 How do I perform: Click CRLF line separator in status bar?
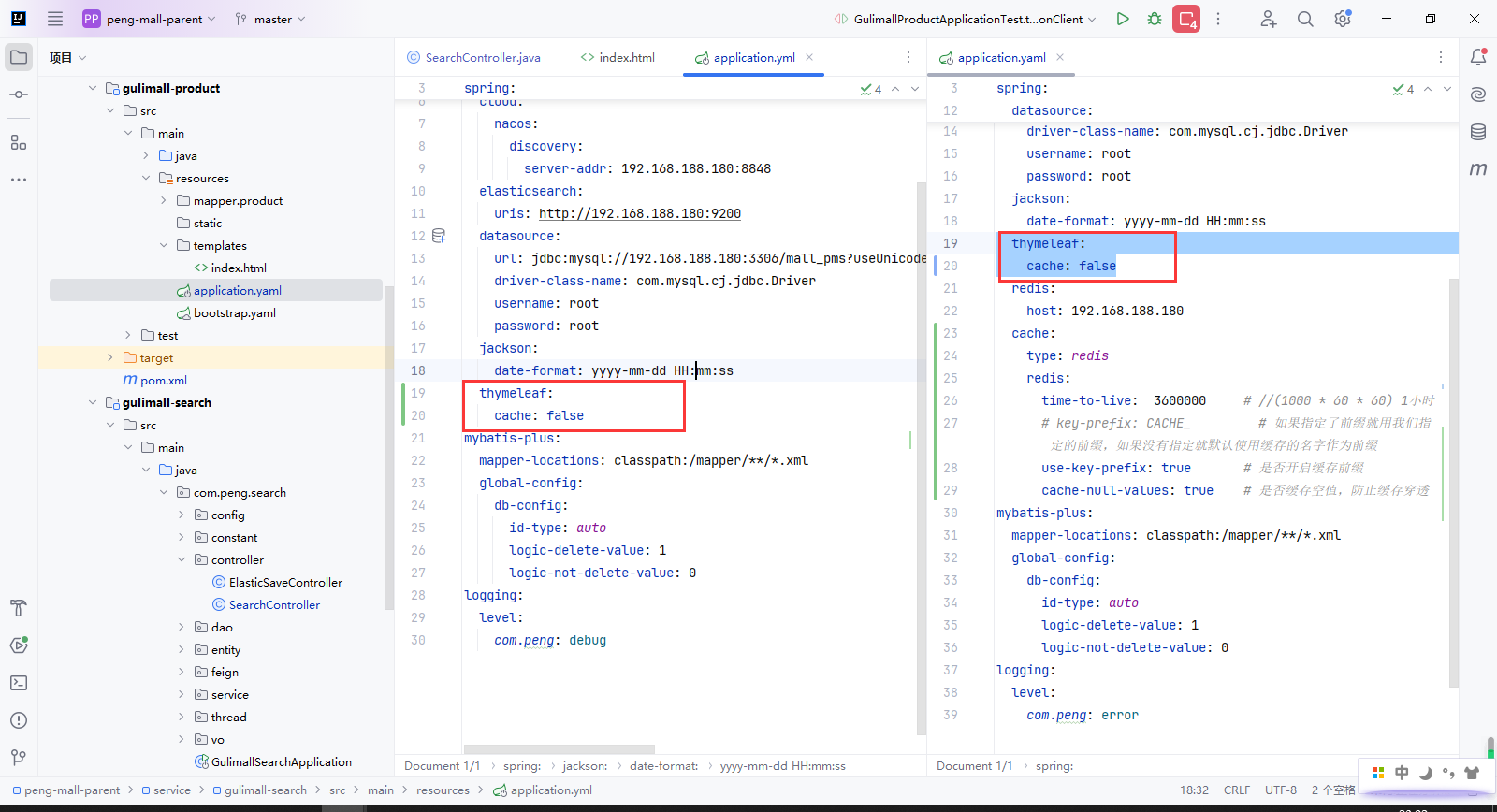1237,790
